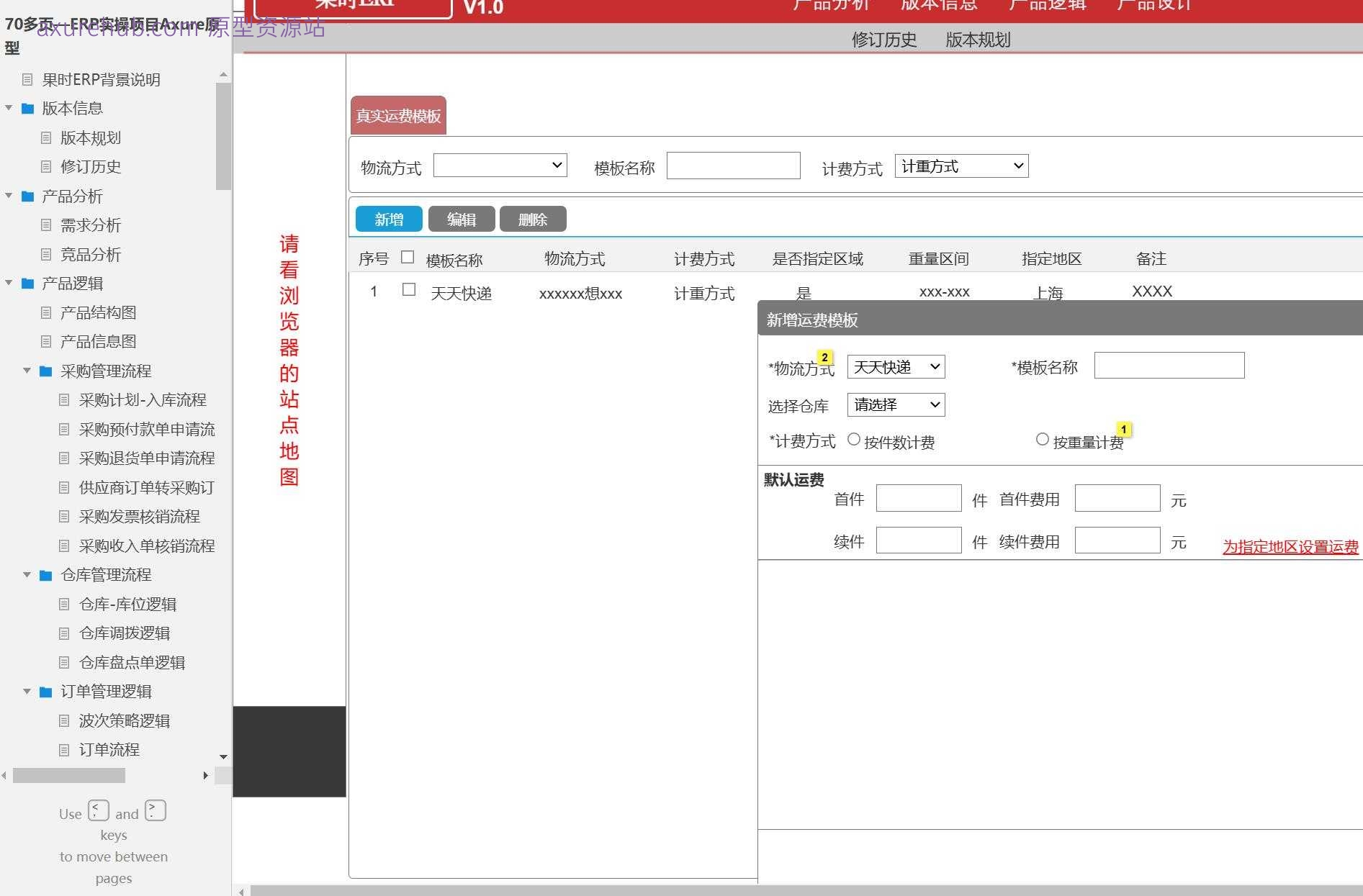The width and height of the screenshot is (1363, 896).
Task: Collapse the 采购管理流程 tree node
Action: tap(27, 371)
